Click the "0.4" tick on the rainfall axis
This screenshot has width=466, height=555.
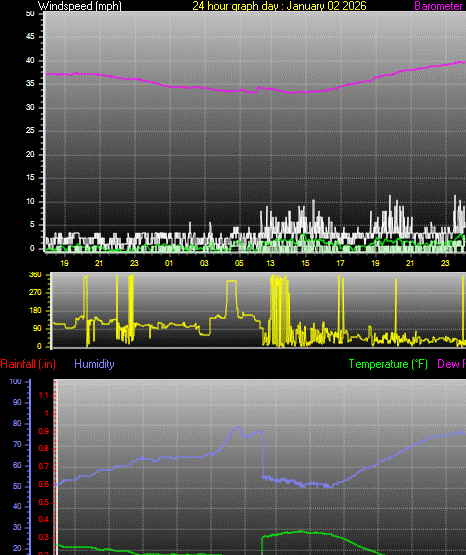point(44,520)
